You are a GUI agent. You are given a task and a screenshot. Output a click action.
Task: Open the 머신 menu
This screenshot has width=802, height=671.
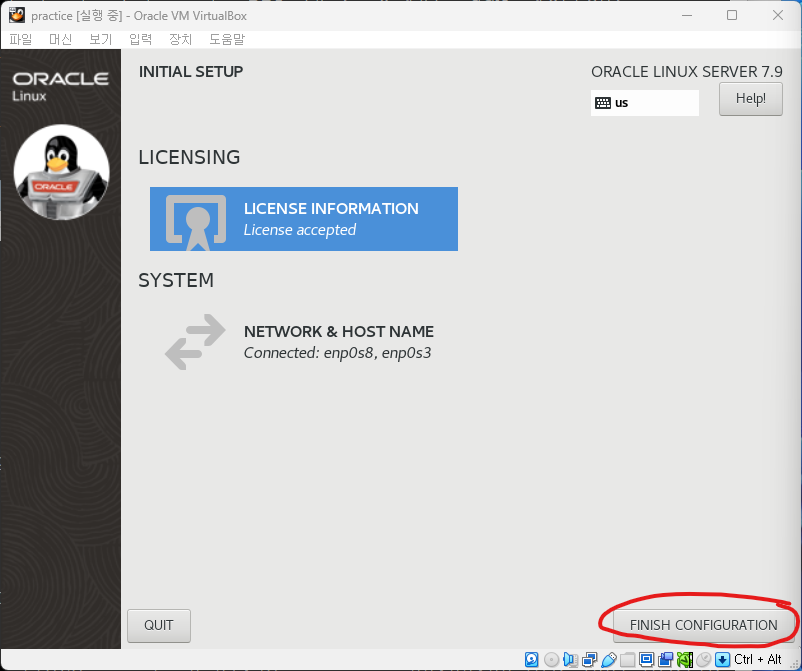[x=60, y=39]
